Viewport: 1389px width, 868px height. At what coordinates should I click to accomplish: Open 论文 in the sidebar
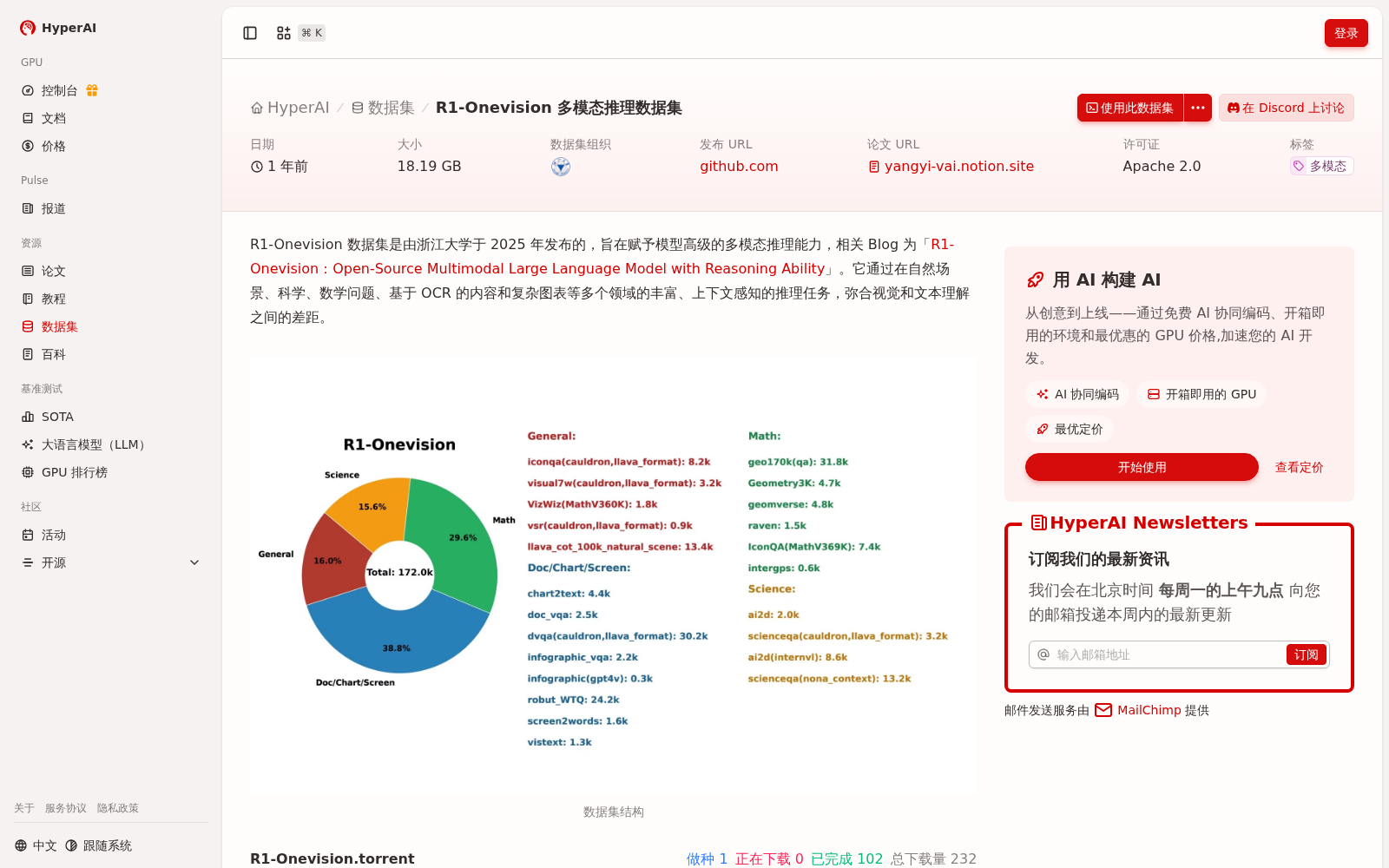point(43,271)
